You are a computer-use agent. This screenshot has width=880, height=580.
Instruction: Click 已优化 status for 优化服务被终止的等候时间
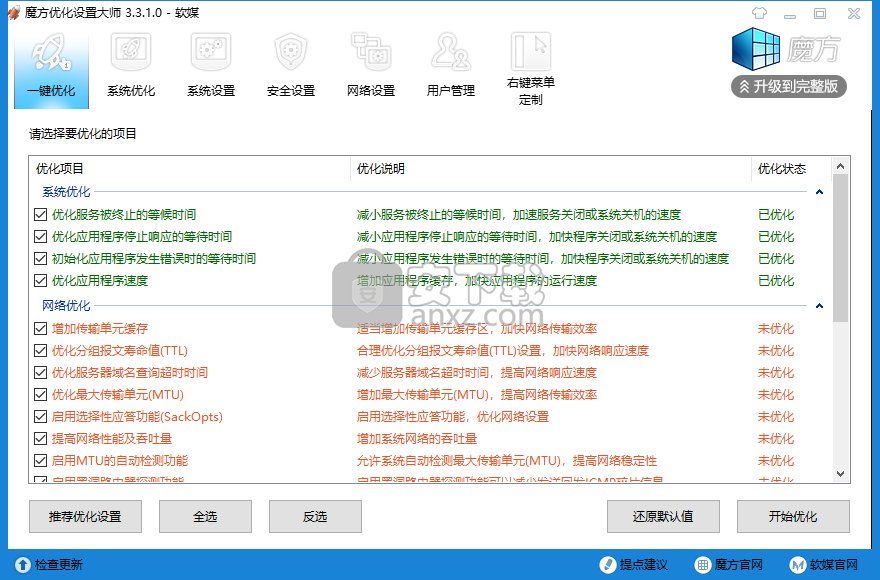pos(776,214)
